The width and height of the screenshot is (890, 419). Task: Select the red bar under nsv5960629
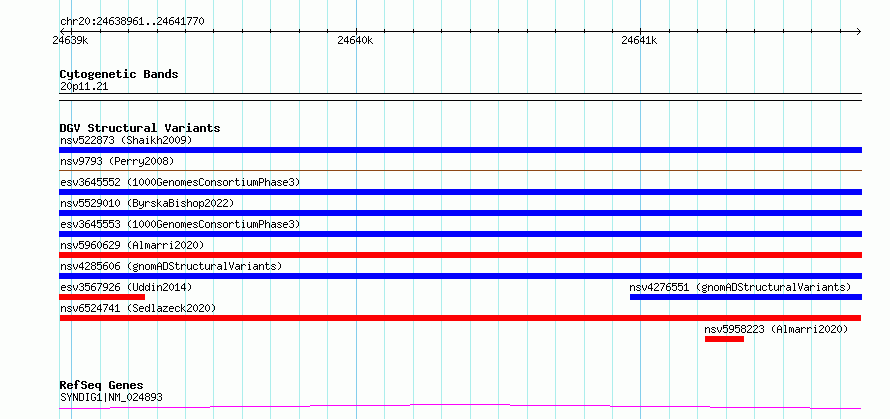point(460,255)
